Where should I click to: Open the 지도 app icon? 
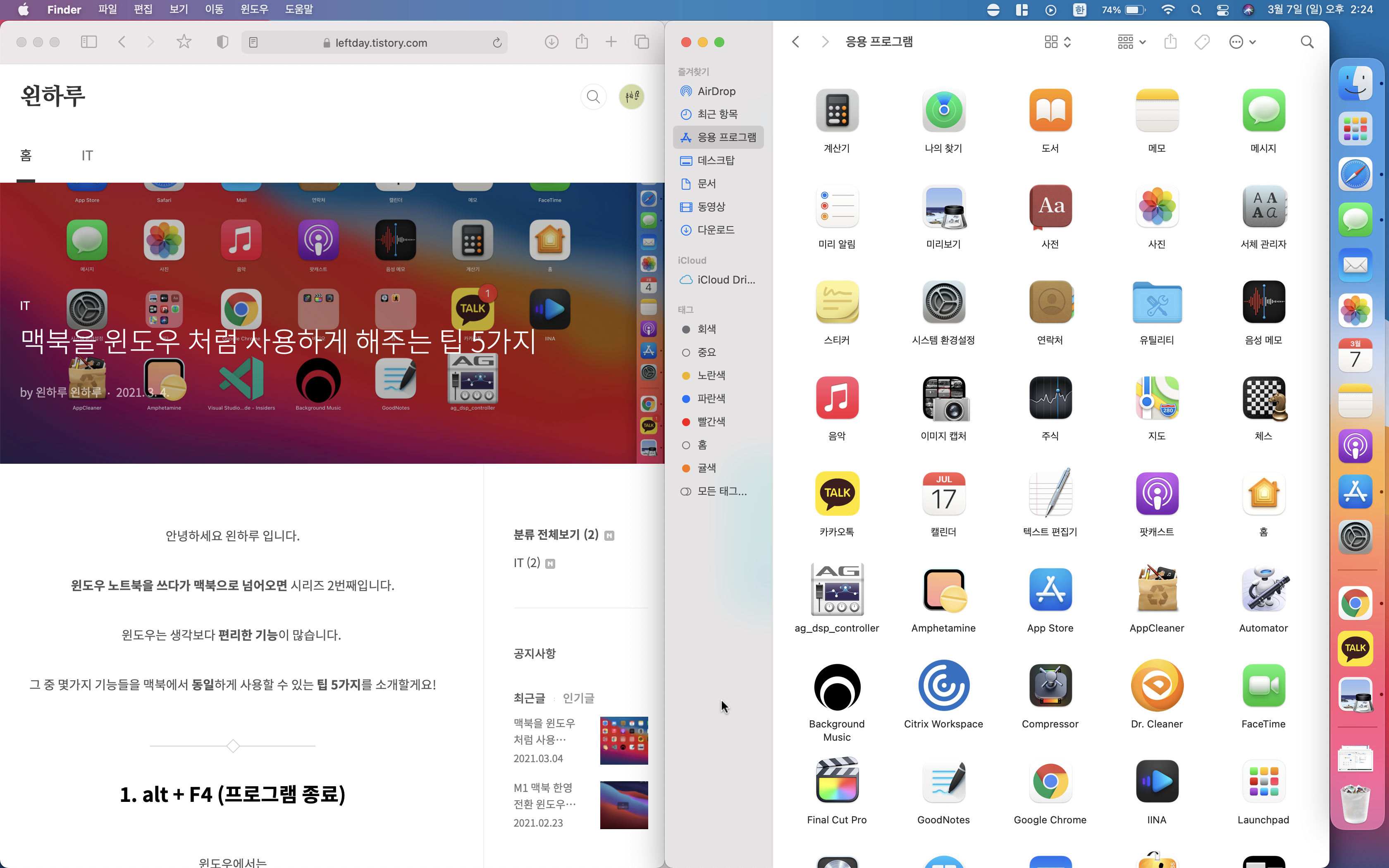1157,398
